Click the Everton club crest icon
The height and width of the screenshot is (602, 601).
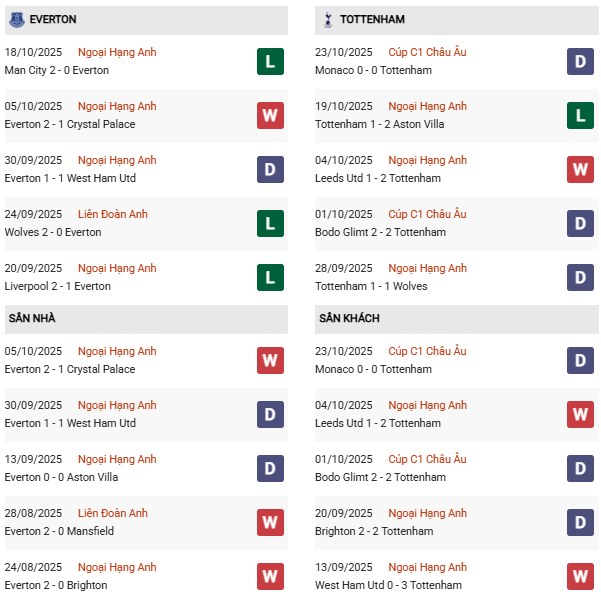(x=16, y=19)
